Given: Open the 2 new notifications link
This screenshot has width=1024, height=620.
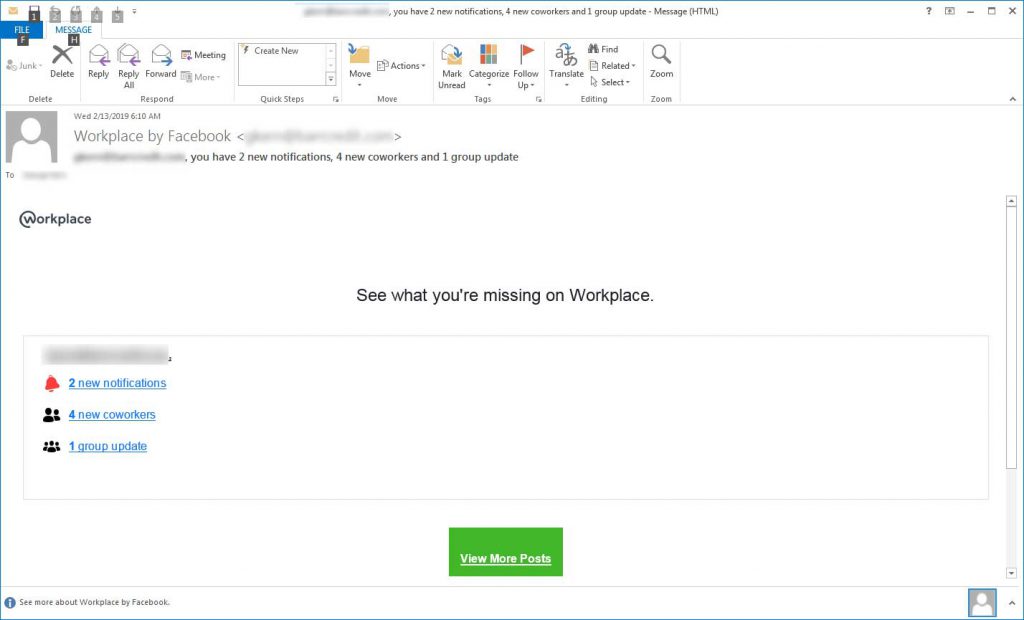Looking at the screenshot, I should click(x=116, y=383).
